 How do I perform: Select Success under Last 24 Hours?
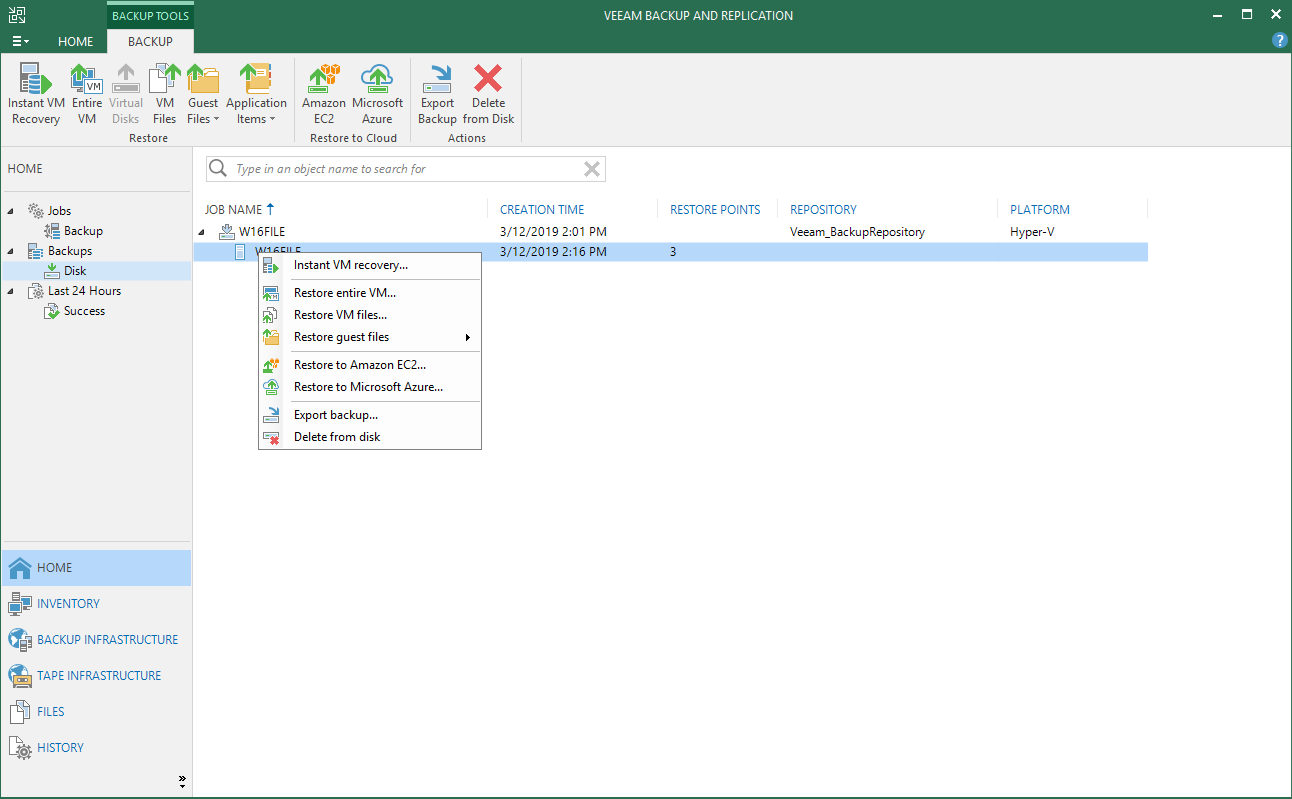coord(84,311)
